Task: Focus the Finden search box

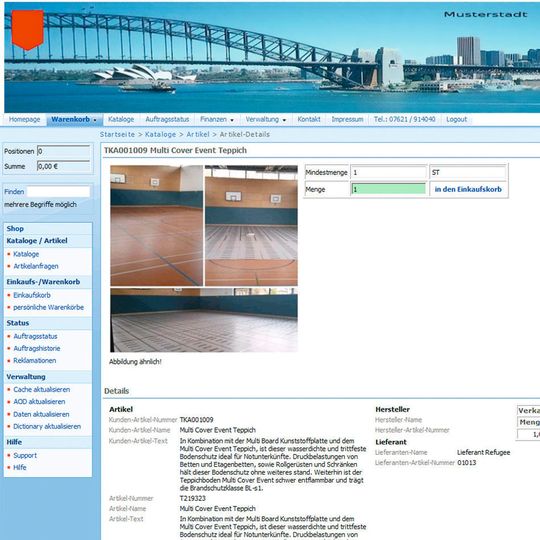Action: tap(58, 191)
